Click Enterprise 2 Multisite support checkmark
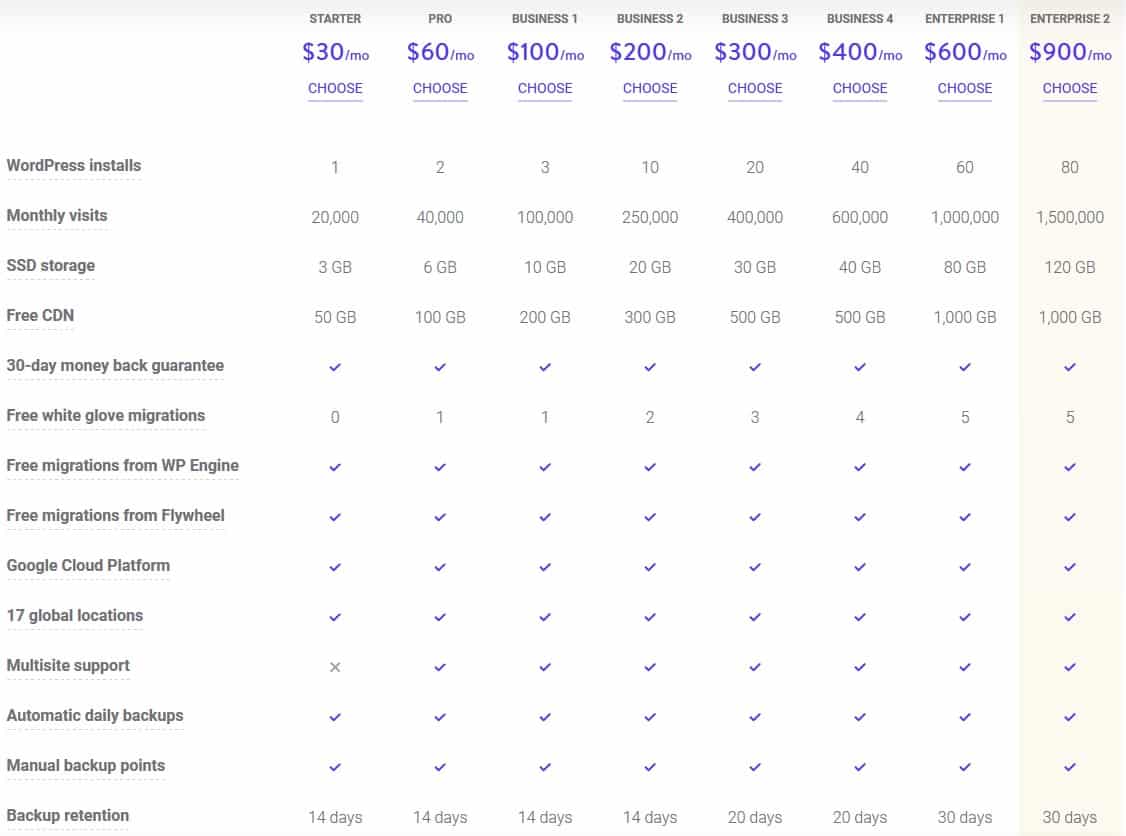Viewport: 1126px width, 836px height. coord(1069,667)
